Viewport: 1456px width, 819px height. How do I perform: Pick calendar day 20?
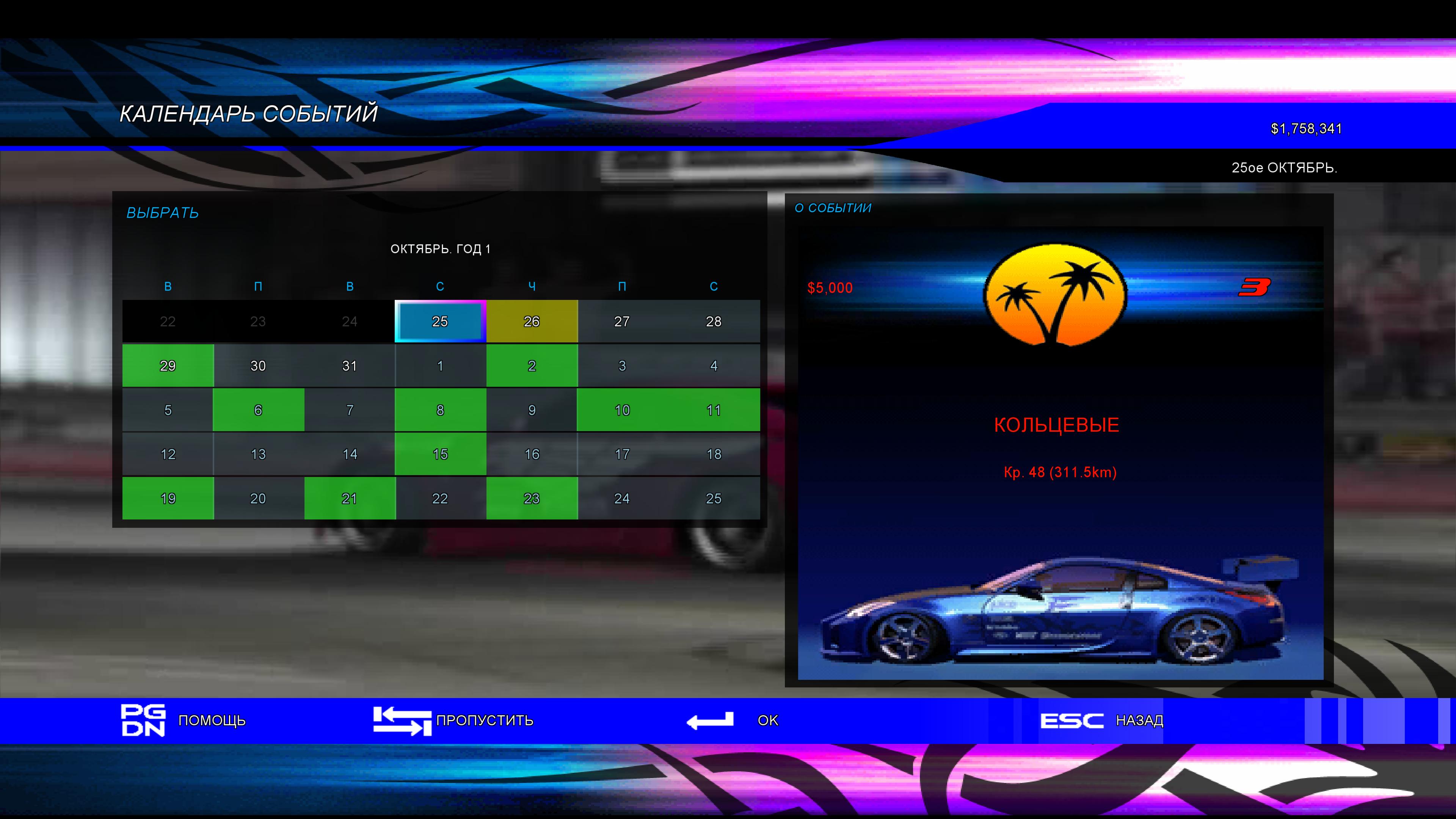coord(258,498)
